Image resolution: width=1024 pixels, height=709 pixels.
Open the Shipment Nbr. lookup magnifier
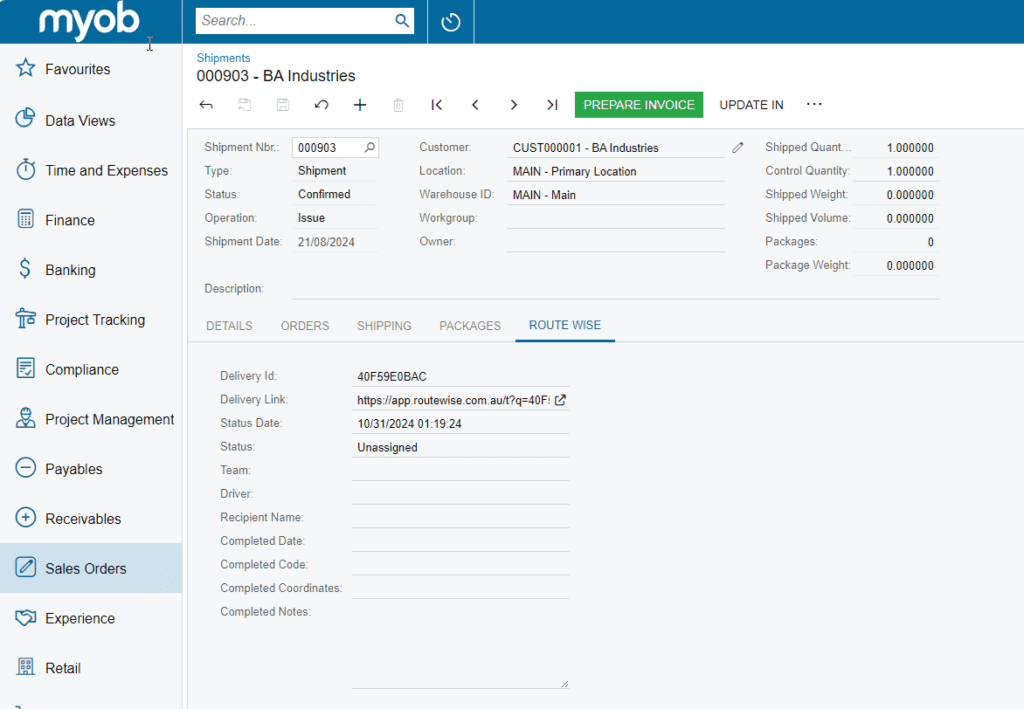coord(369,148)
